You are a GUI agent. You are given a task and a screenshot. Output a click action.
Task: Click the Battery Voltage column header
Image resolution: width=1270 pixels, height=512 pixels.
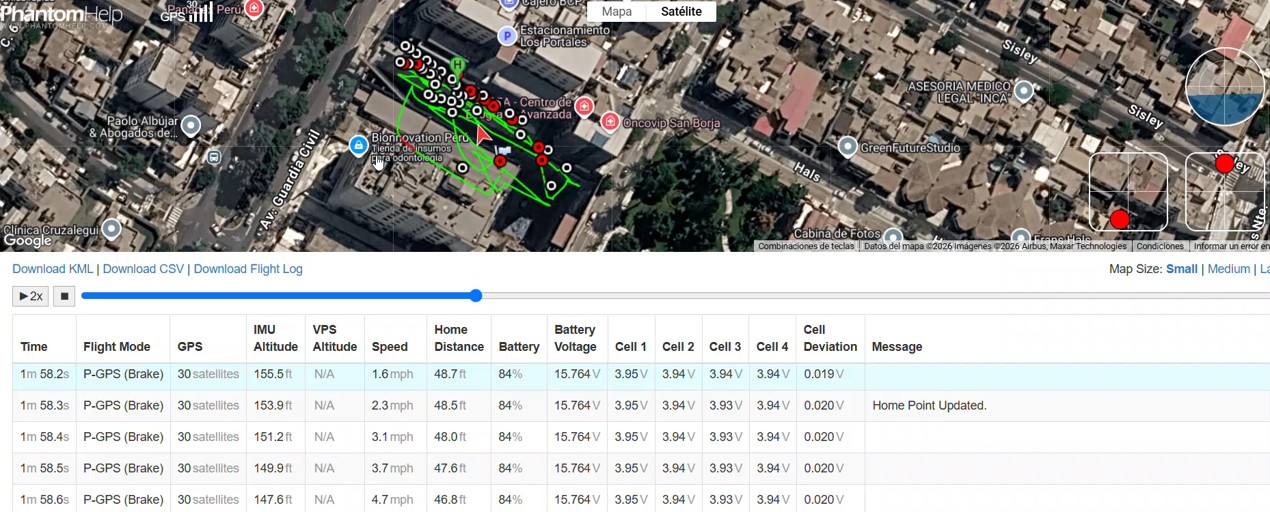point(578,338)
